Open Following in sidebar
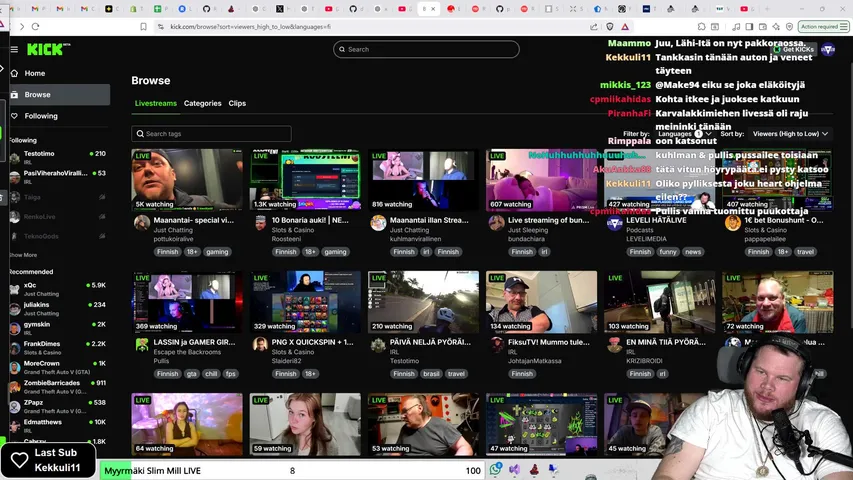Screen dimensions: 853x480 tap(59, 115)
